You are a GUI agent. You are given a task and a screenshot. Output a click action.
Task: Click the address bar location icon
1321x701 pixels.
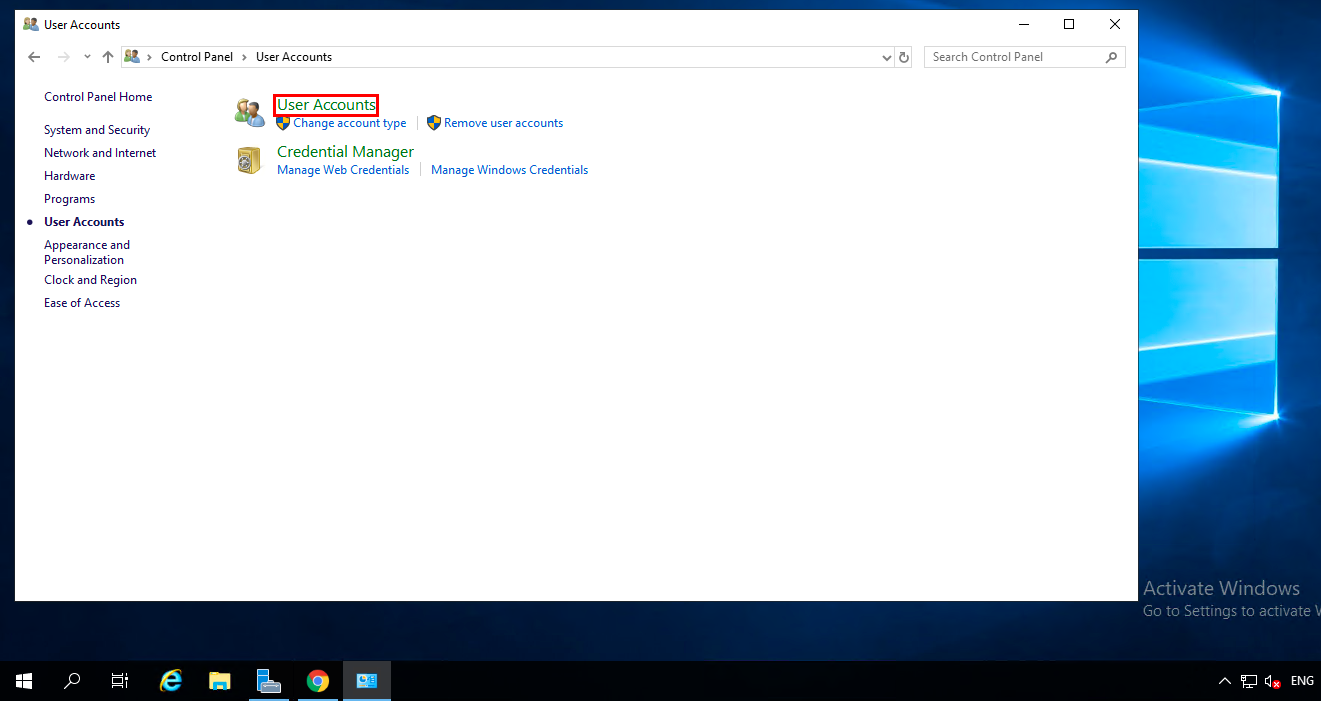[132, 57]
